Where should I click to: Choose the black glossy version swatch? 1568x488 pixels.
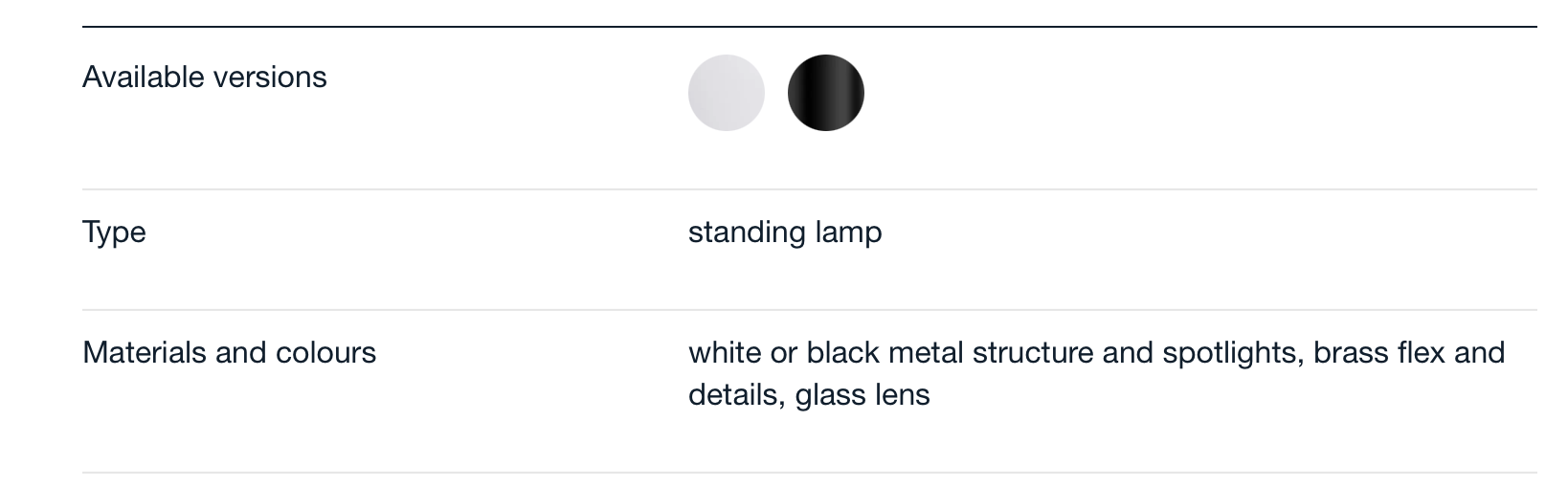pyautogui.click(x=826, y=93)
